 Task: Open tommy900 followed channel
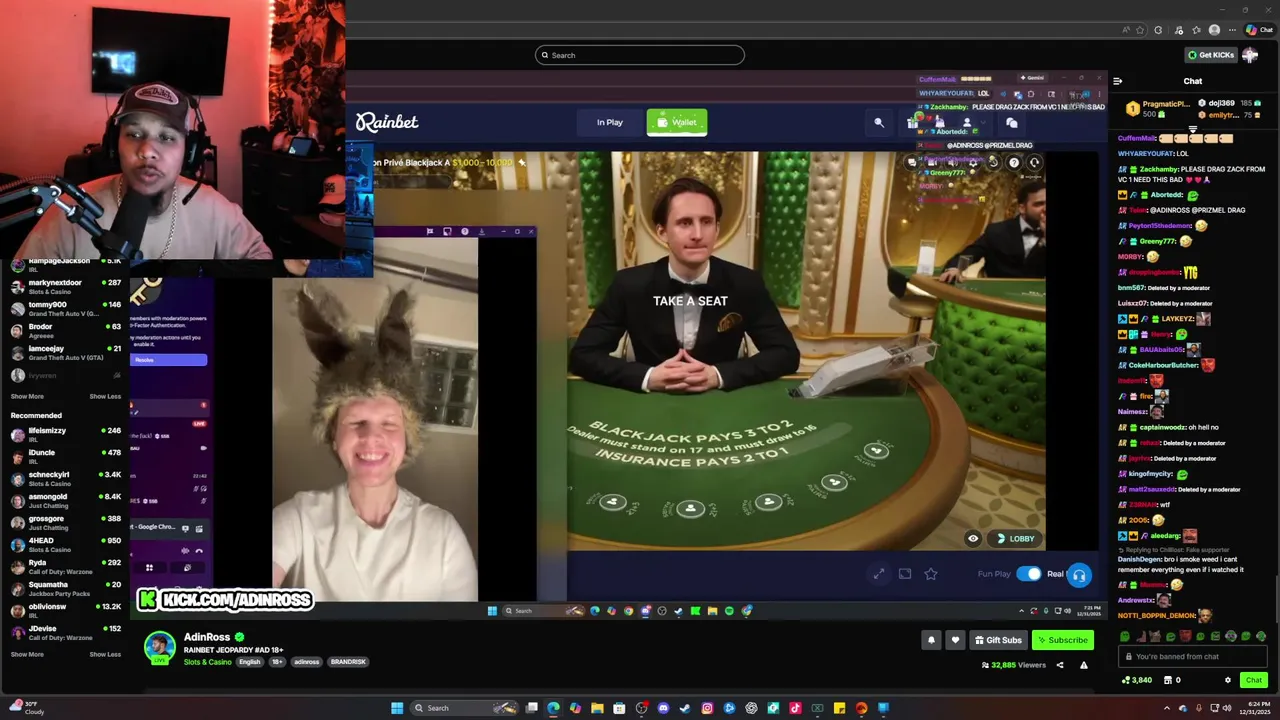(x=66, y=309)
